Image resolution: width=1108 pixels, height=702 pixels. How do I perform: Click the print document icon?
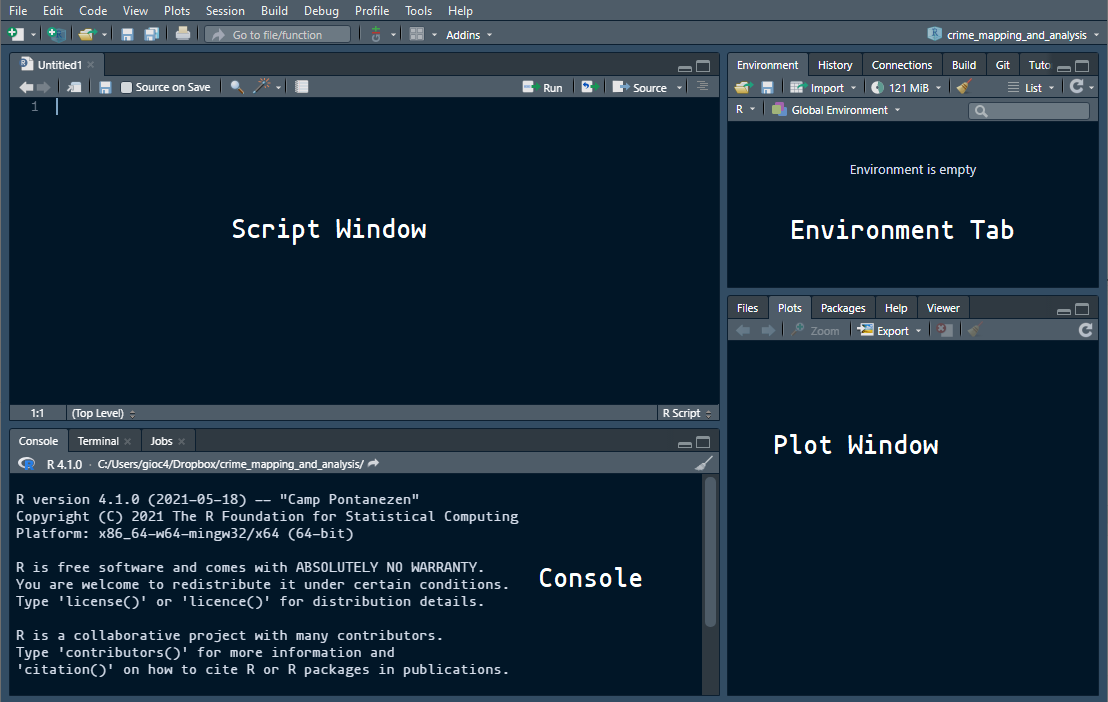[x=182, y=34]
